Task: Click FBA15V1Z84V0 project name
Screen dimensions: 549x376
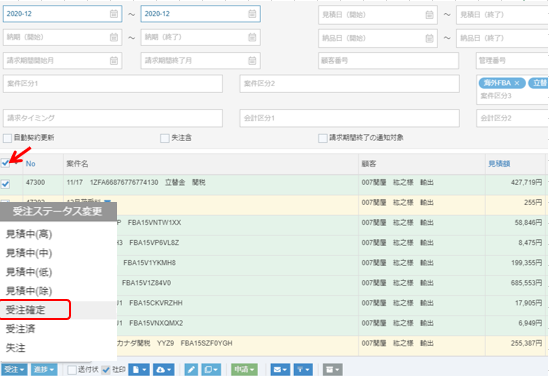Action: [146, 283]
